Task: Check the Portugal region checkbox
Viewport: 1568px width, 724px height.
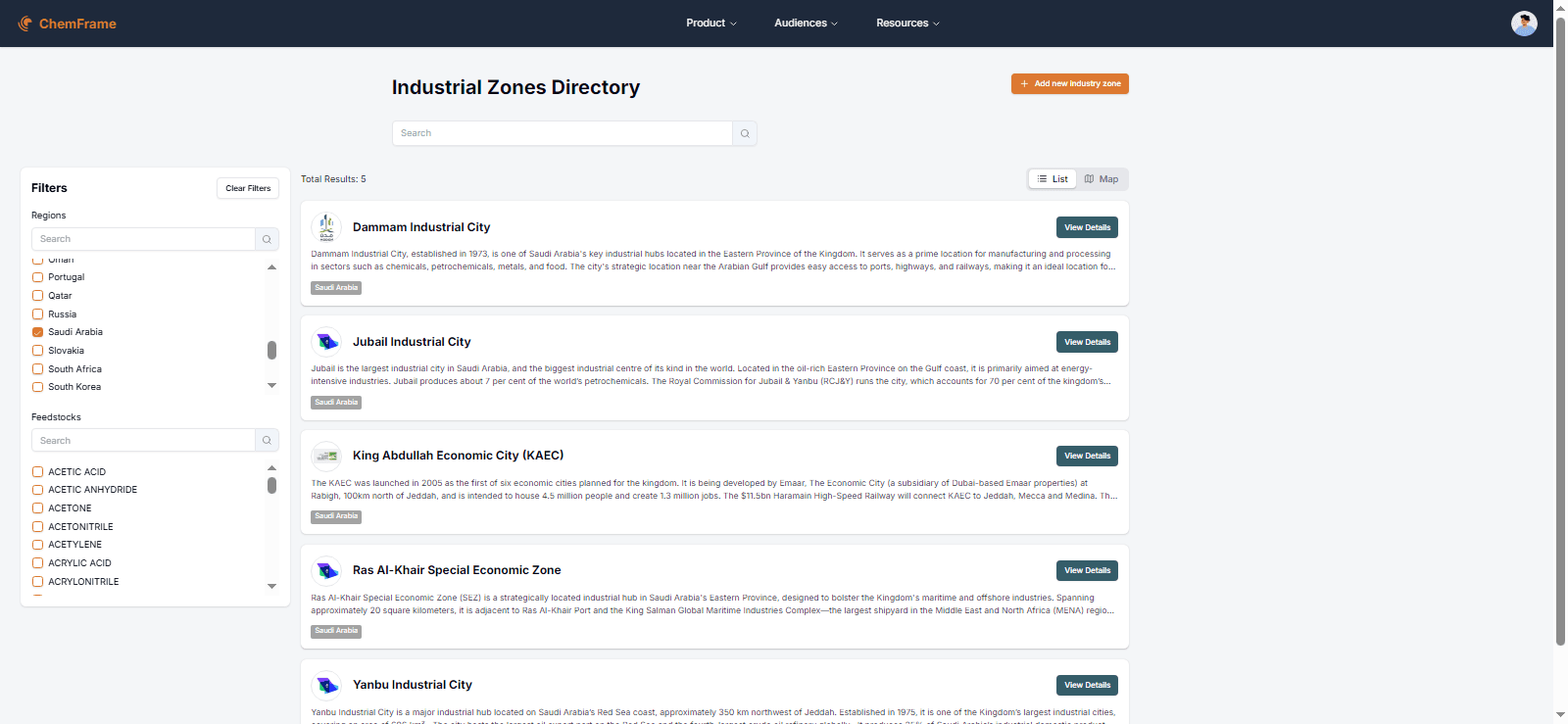Action: click(37, 277)
